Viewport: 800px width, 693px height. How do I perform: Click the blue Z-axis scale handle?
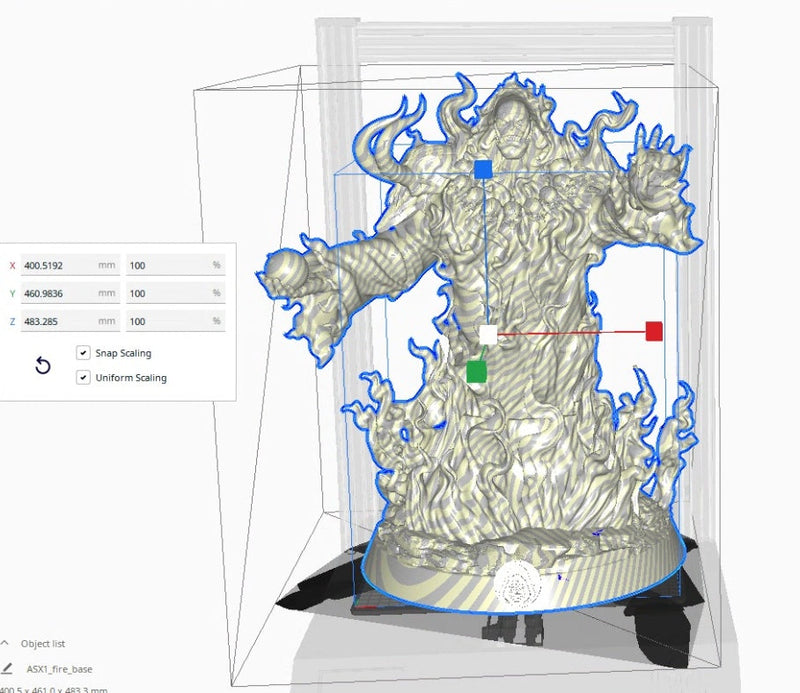(483, 170)
